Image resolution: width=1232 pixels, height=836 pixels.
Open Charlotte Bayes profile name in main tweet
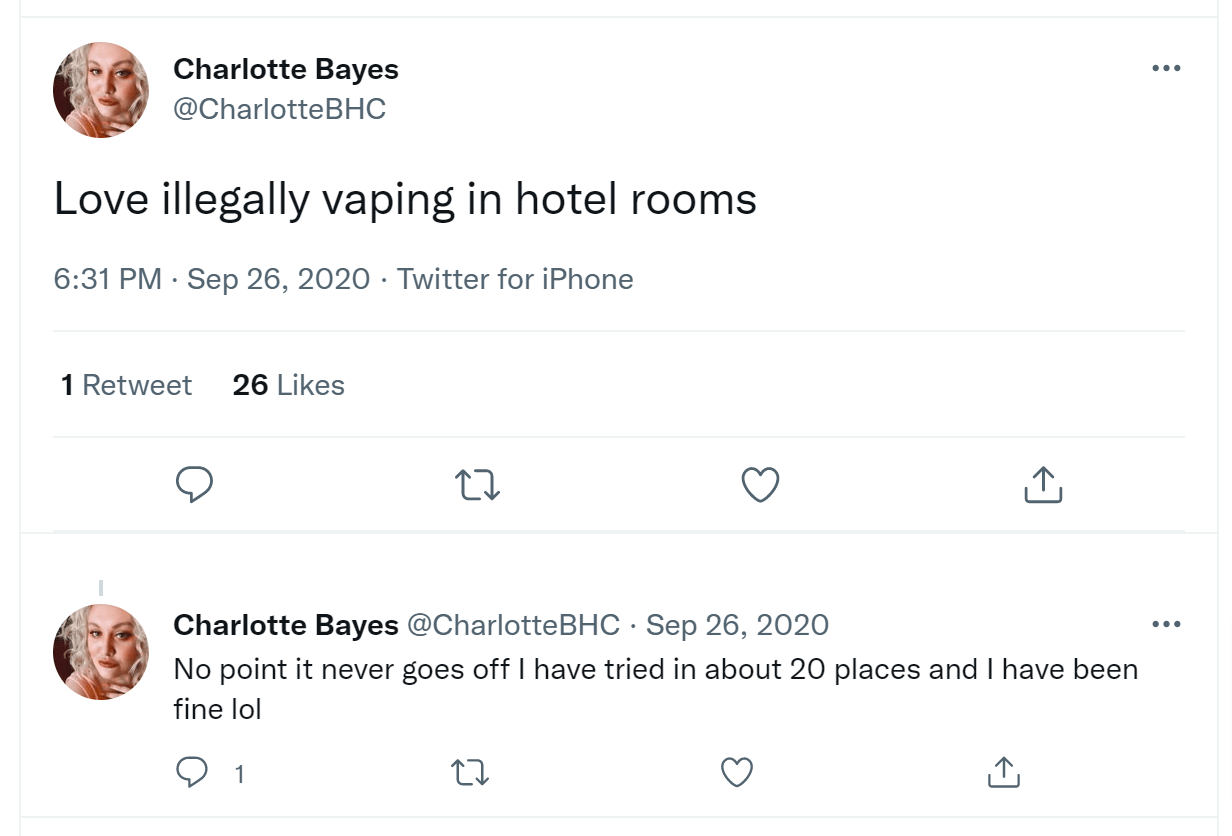coord(286,69)
